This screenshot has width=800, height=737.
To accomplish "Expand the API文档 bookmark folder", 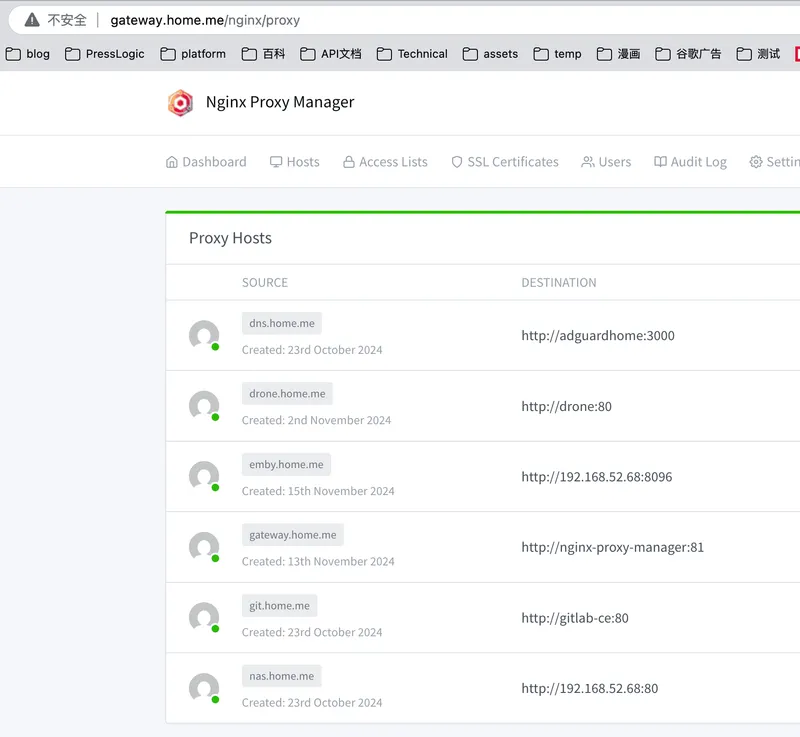I will [x=330, y=54].
